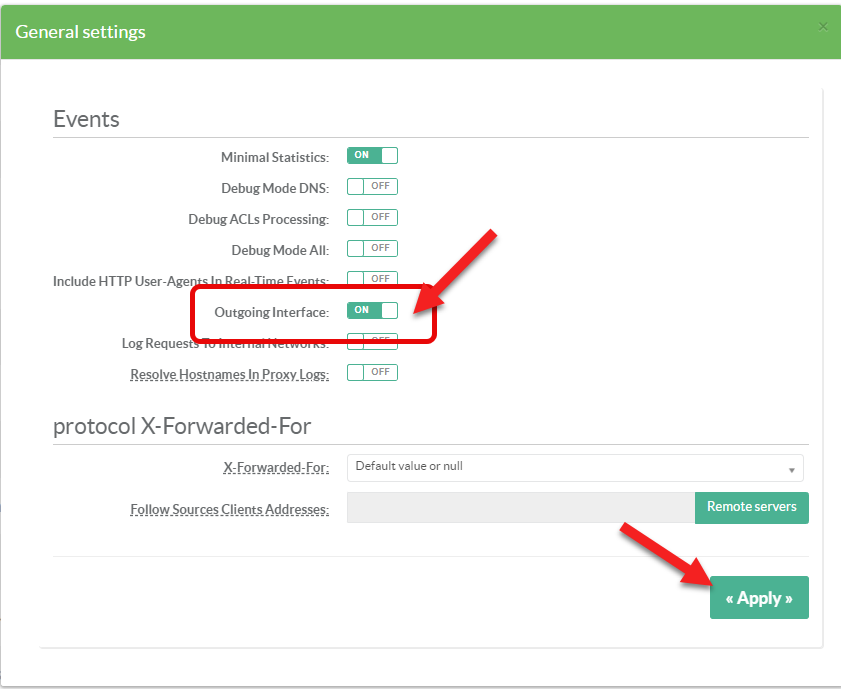
Task: Turn on Debug ACLs Processing
Action: point(372,218)
